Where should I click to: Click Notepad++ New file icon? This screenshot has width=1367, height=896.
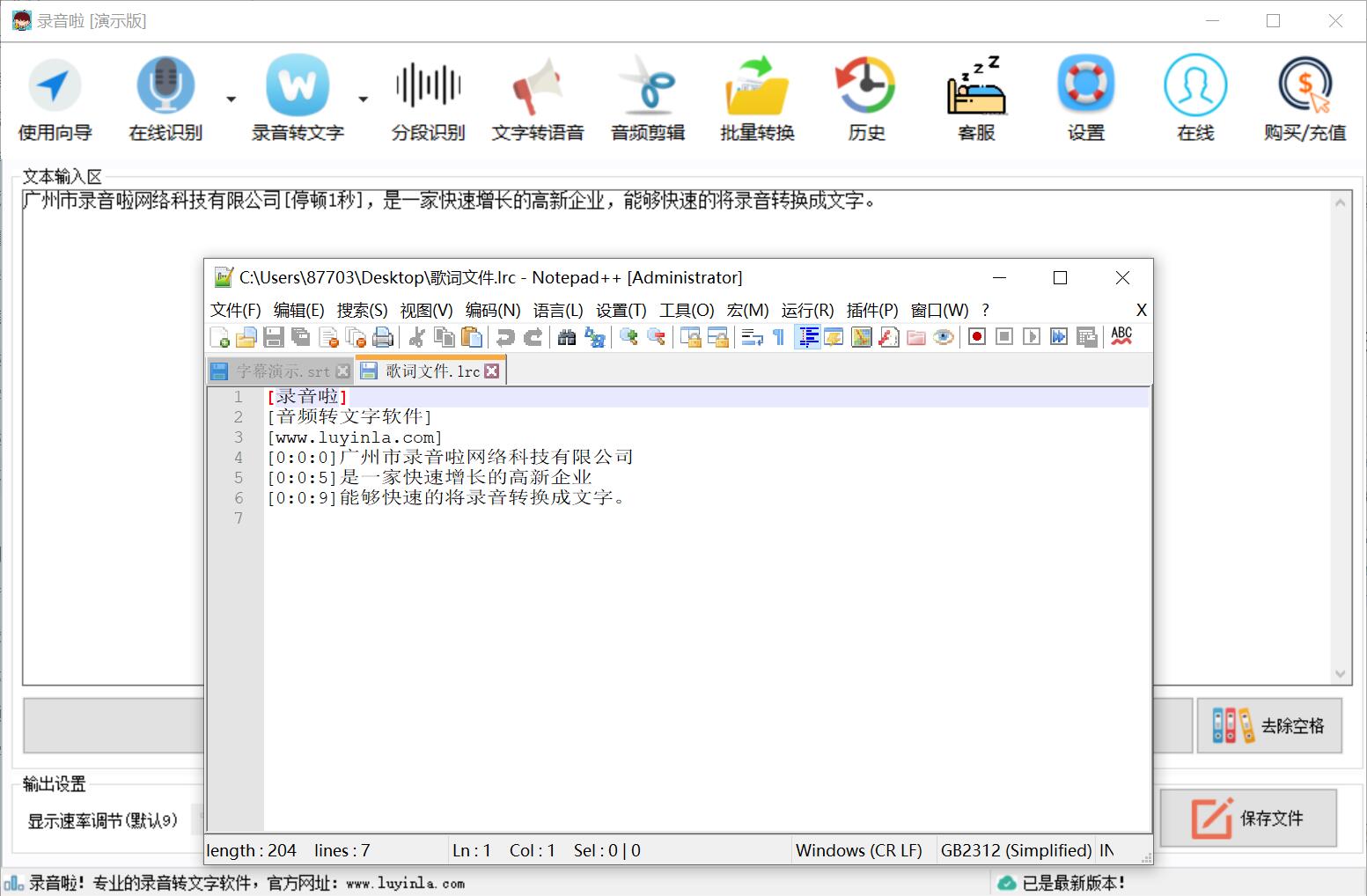pyautogui.click(x=219, y=337)
